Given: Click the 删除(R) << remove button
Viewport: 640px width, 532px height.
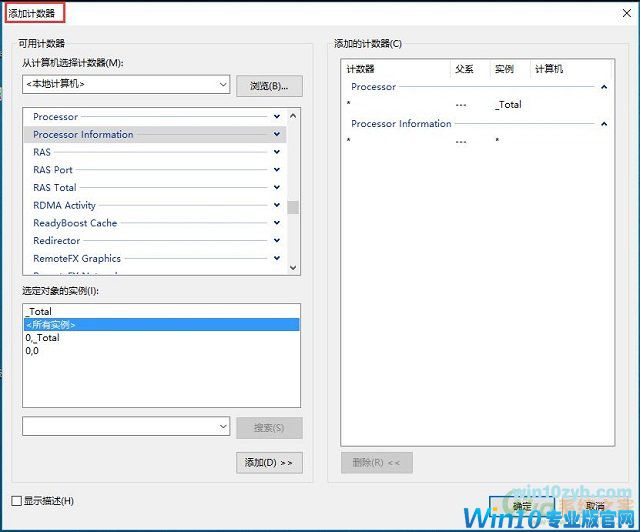Looking at the screenshot, I should click(x=377, y=463).
